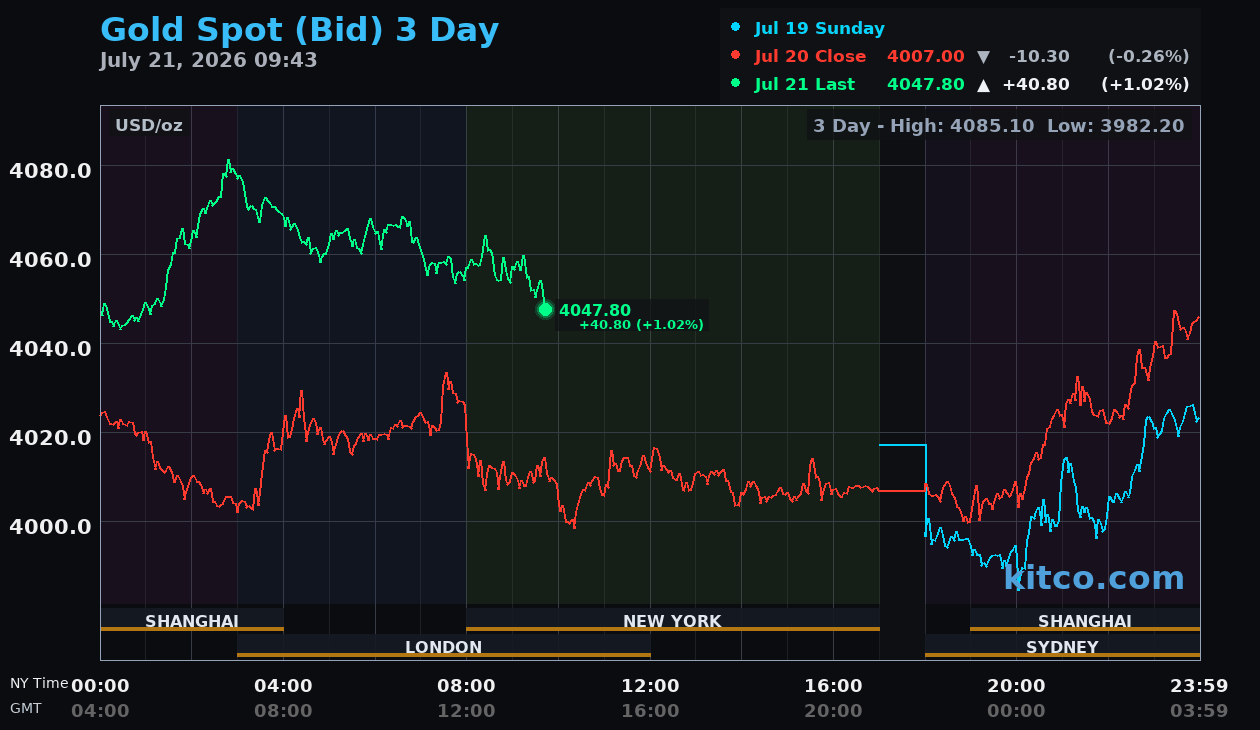Click the up triangle beside +40.80
The height and width of the screenshot is (730, 1260).
(983, 84)
